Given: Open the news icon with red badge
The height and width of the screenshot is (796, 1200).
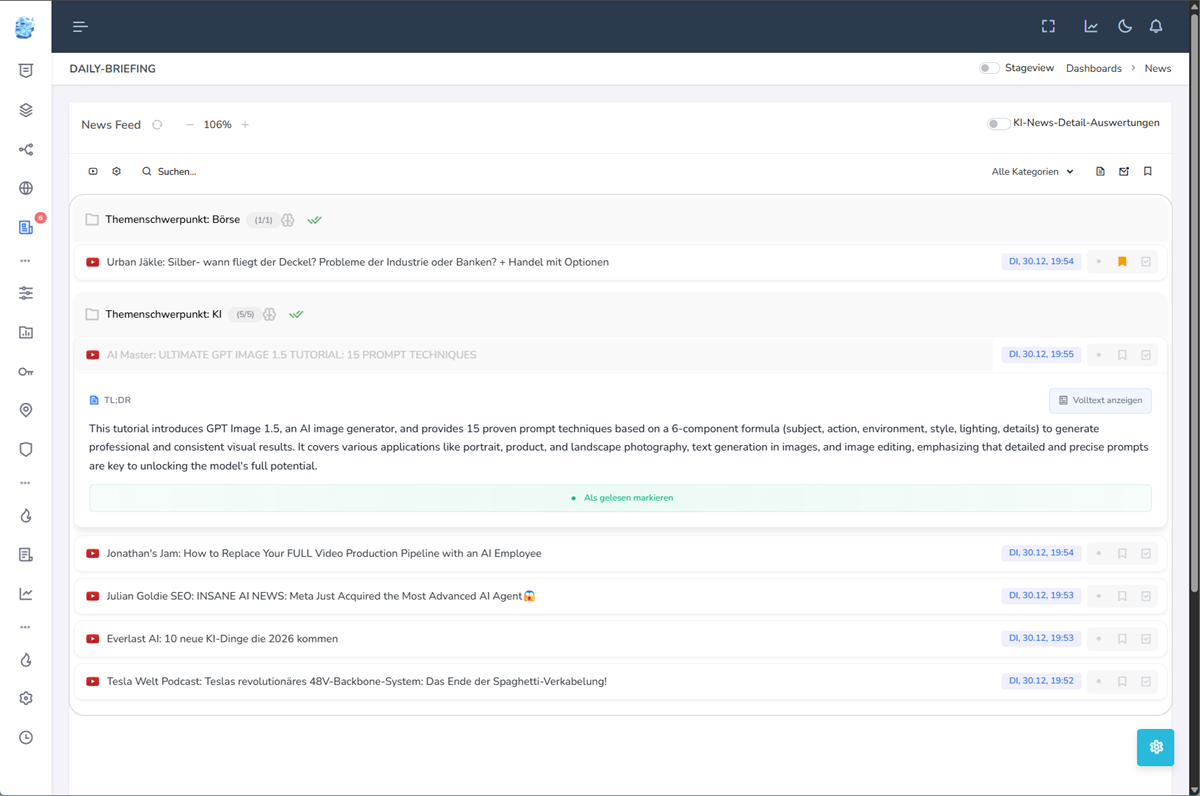Looking at the screenshot, I should click(x=26, y=228).
